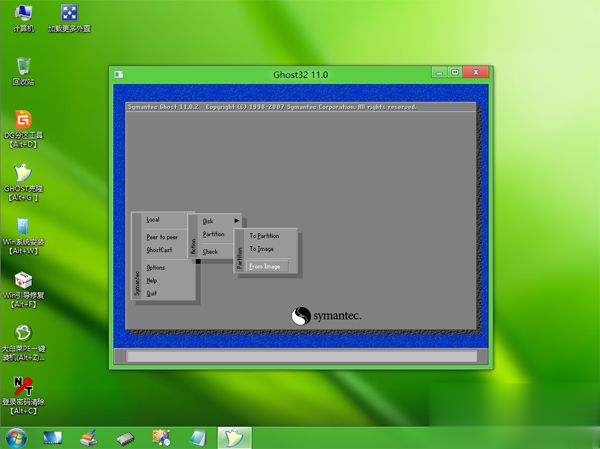Select From Image in Partition menu
The width and height of the screenshot is (600, 449).
[x=266, y=266]
